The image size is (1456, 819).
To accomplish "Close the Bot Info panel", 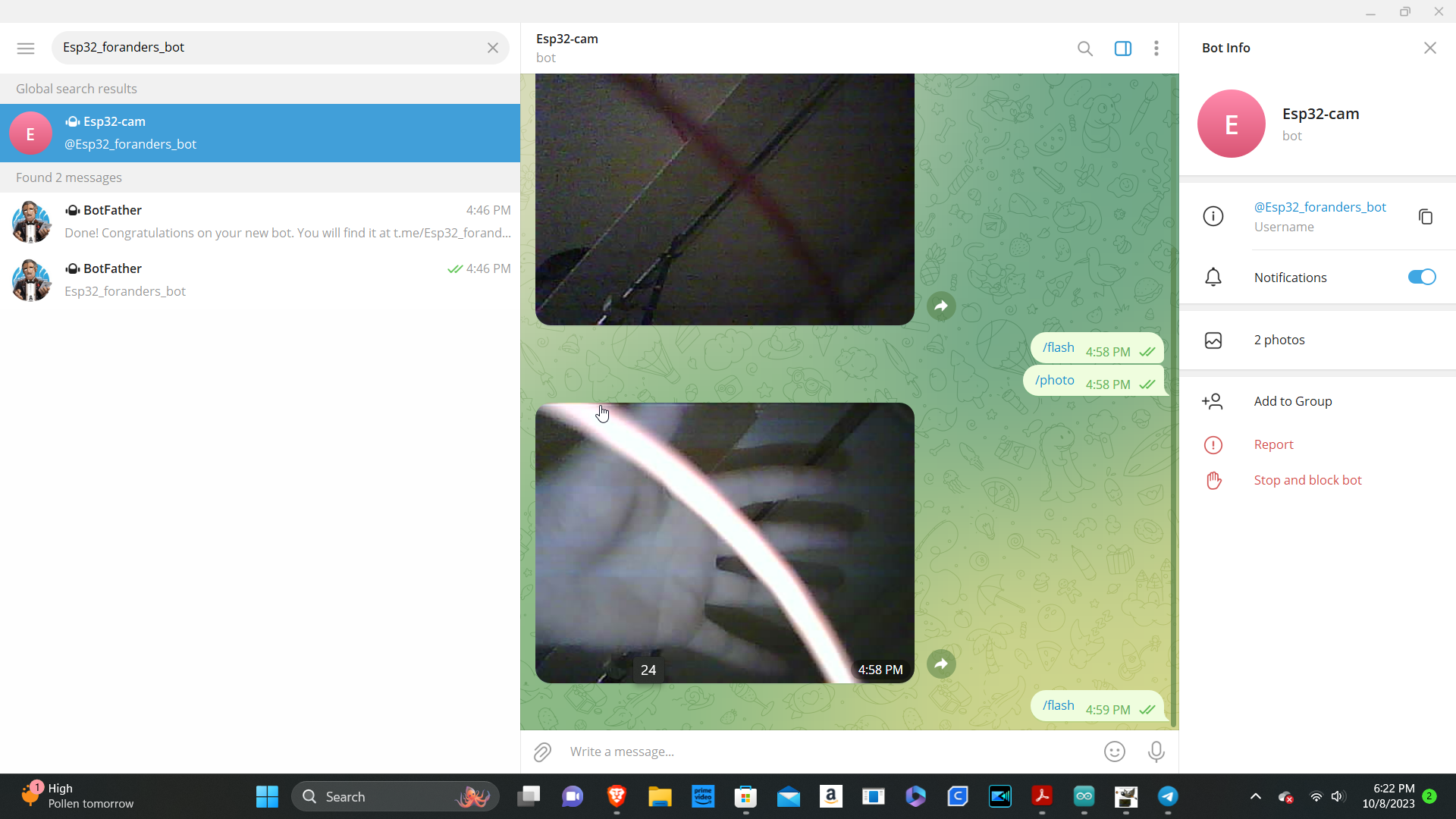I will click(x=1429, y=48).
